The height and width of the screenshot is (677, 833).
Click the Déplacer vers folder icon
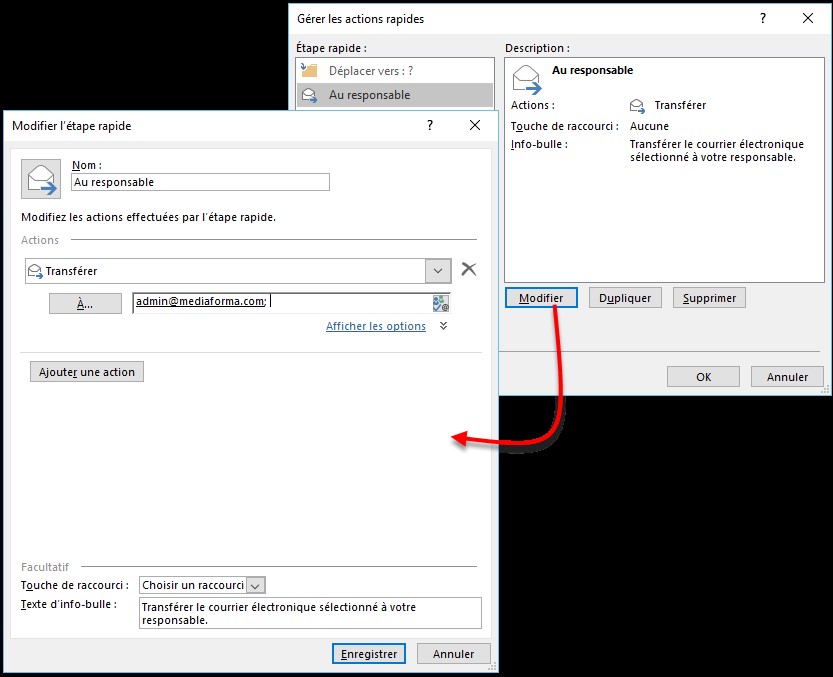click(x=309, y=70)
